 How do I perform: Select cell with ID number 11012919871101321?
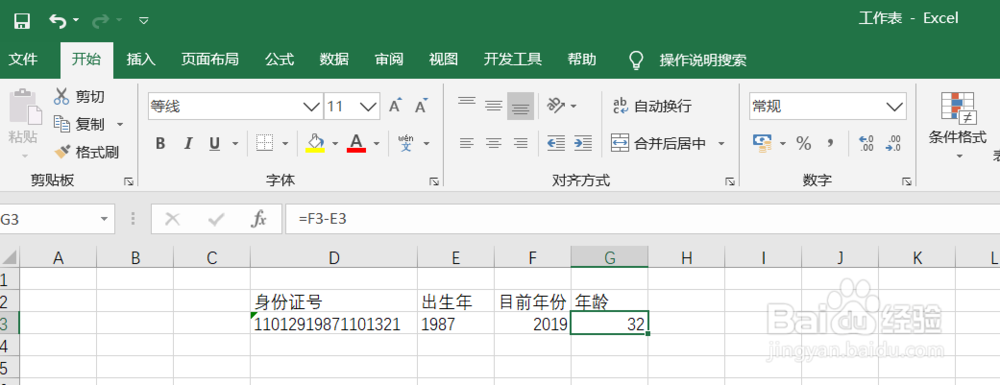coord(334,324)
